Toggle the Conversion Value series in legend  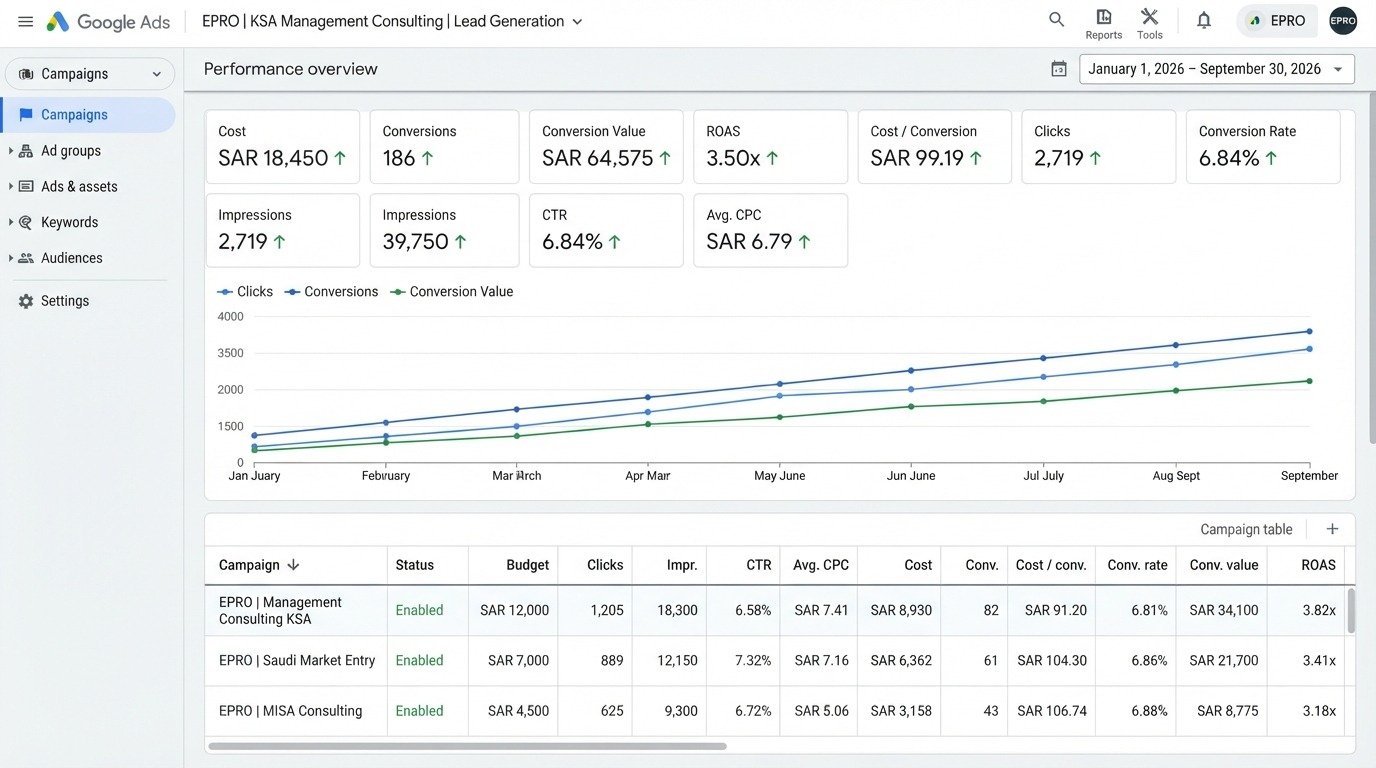point(451,292)
